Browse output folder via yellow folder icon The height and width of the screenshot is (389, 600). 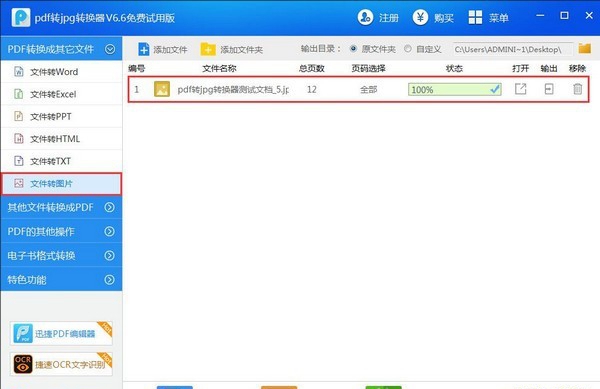point(585,49)
